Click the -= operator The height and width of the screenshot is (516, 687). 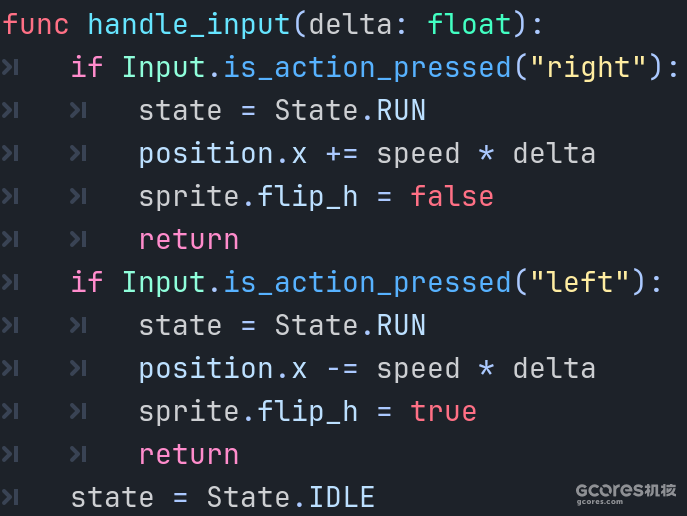pyautogui.click(x=341, y=369)
